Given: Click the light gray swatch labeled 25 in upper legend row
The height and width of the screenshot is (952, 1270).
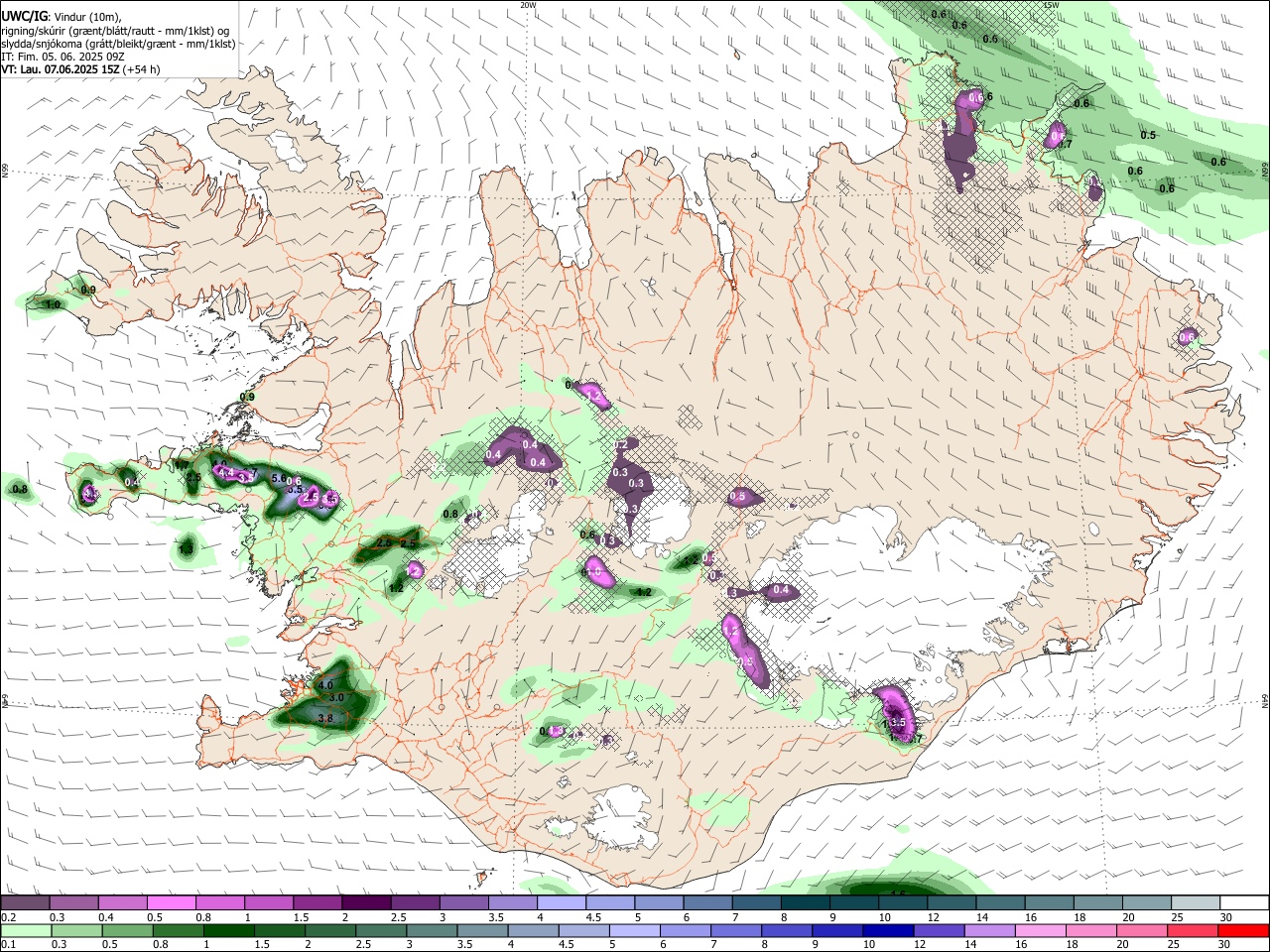Looking at the screenshot, I should pos(1195,902).
